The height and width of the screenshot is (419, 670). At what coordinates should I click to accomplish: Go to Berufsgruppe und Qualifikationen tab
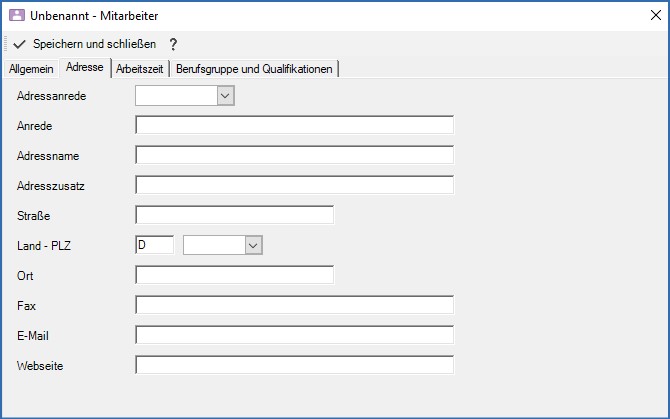click(254, 69)
